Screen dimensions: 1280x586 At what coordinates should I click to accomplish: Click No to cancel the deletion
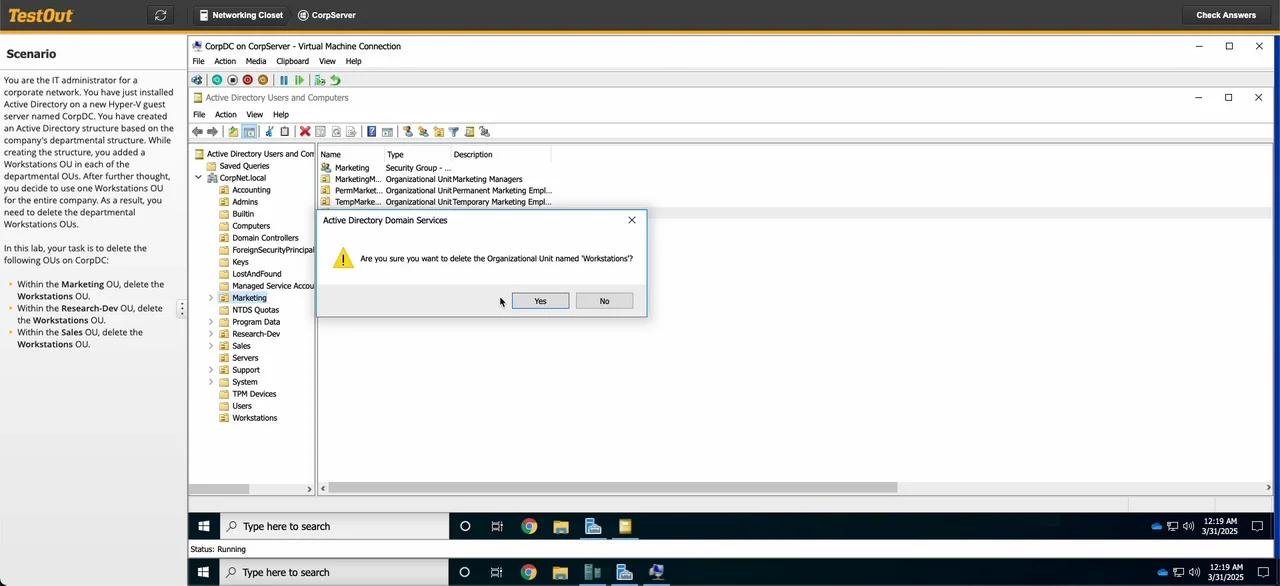pyautogui.click(x=604, y=301)
